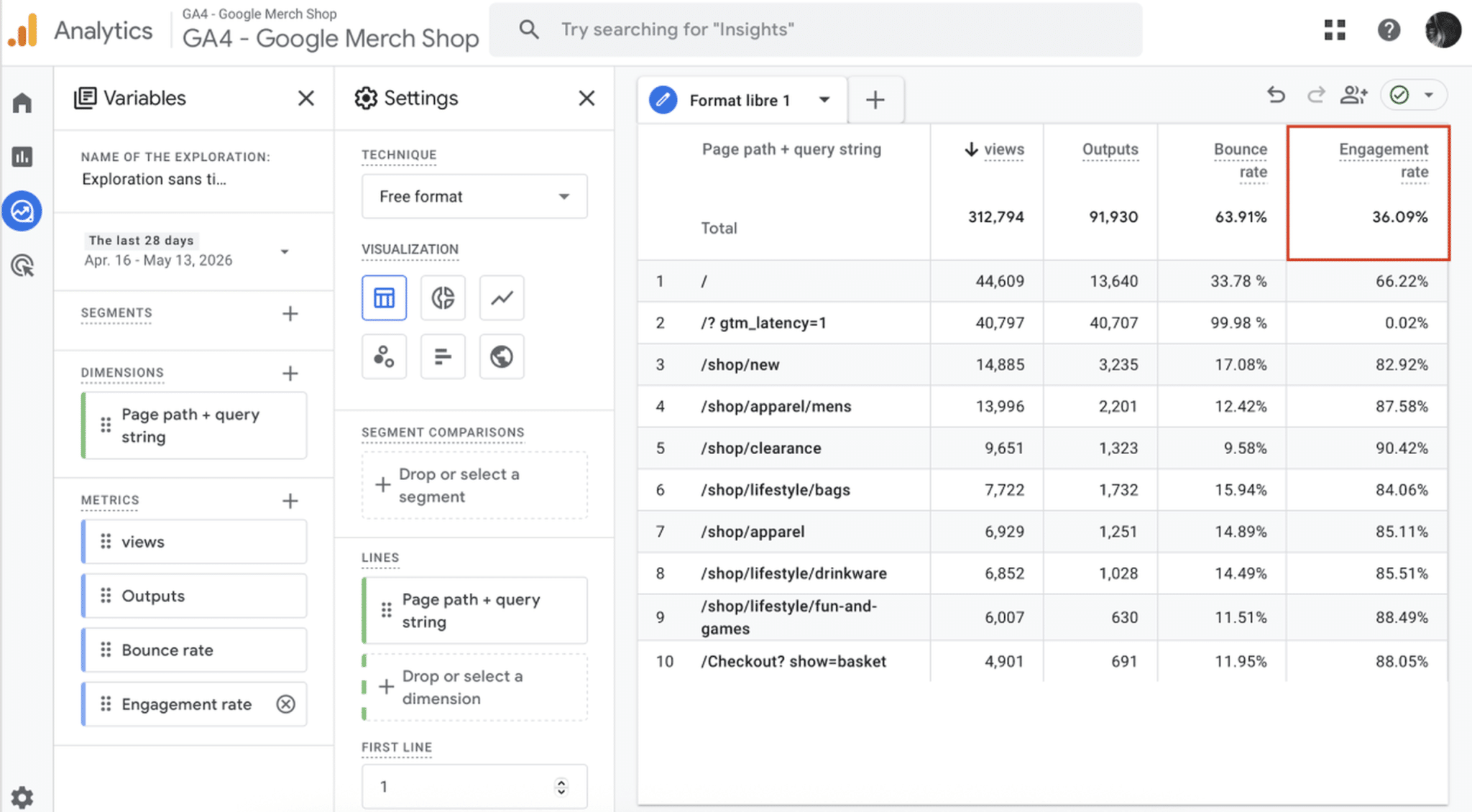This screenshot has height=812, width=1472.
Task: Select the Donut chart visualization
Action: (x=443, y=297)
